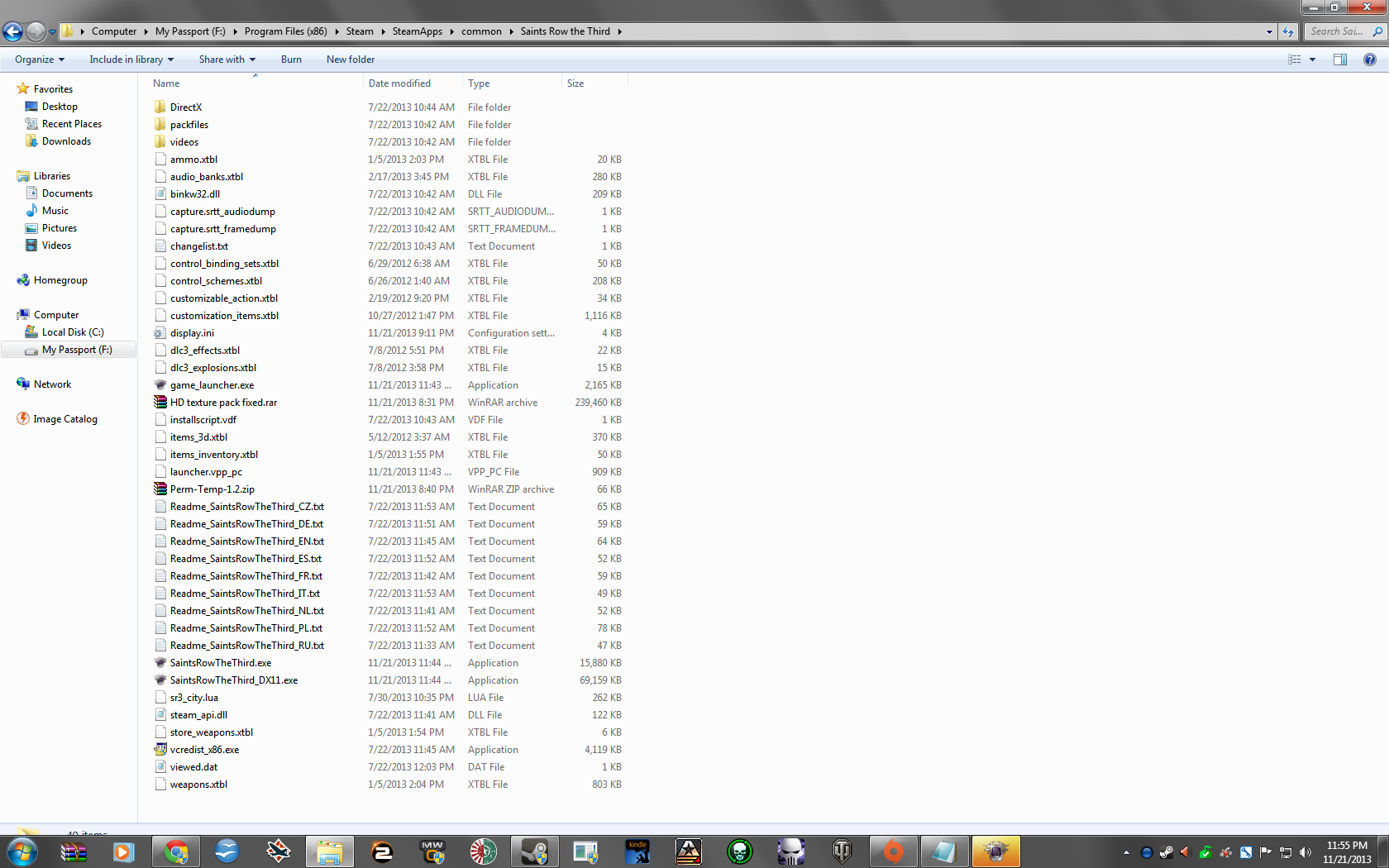Click the Burn button
The width and height of the screenshot is (1389, 868).
pyautogui.click(x=291, y=60)
